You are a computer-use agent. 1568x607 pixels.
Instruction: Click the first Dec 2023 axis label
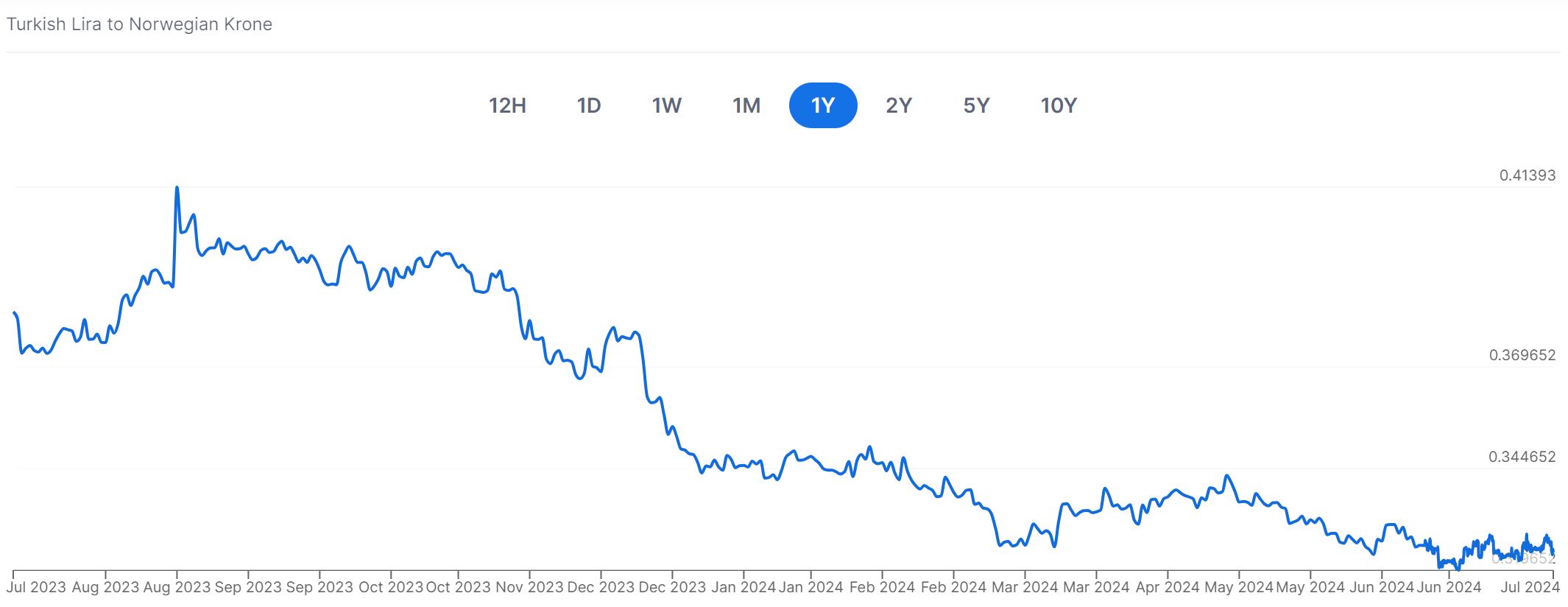(601, 587)
